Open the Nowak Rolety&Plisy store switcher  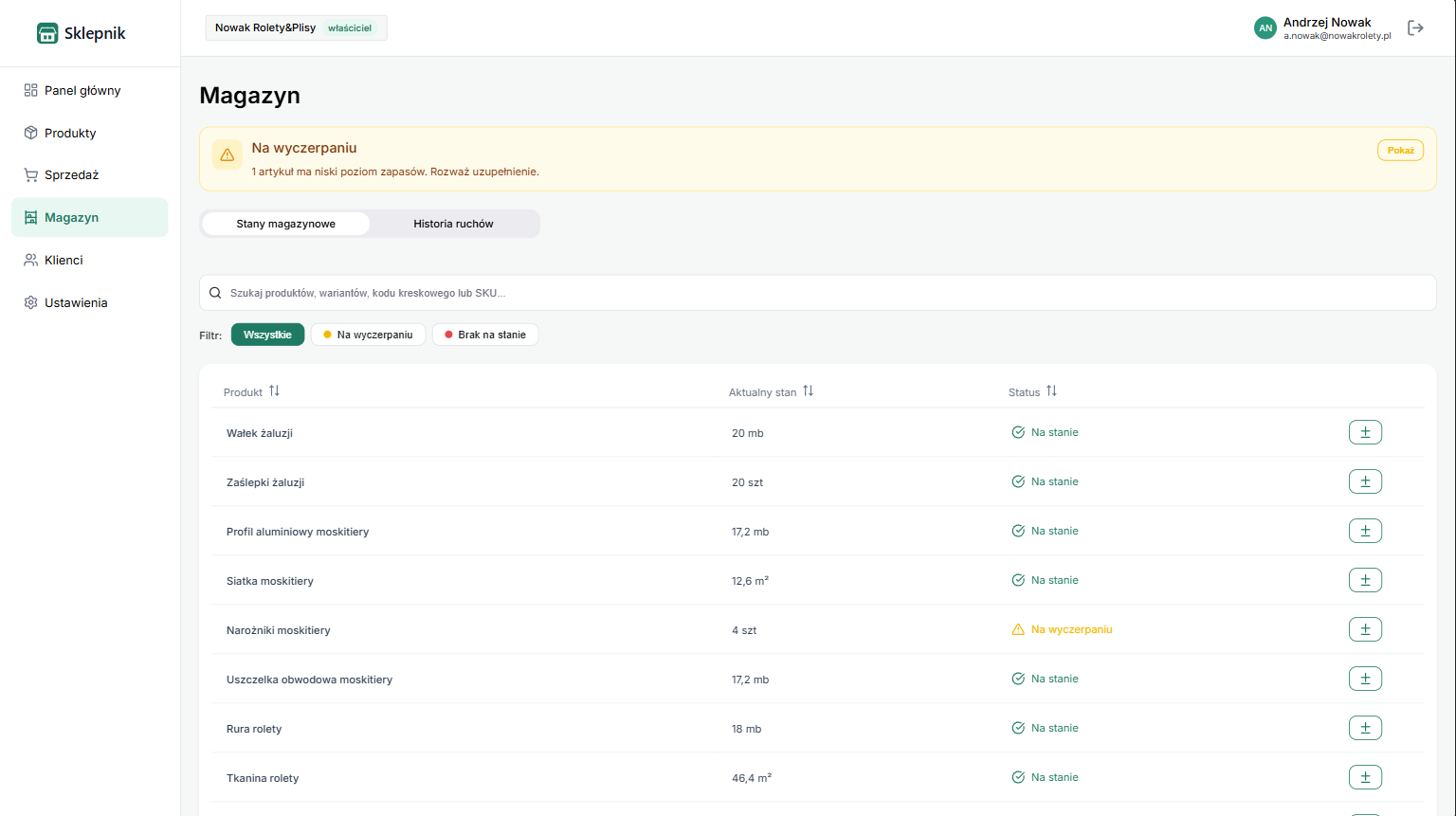296,28
